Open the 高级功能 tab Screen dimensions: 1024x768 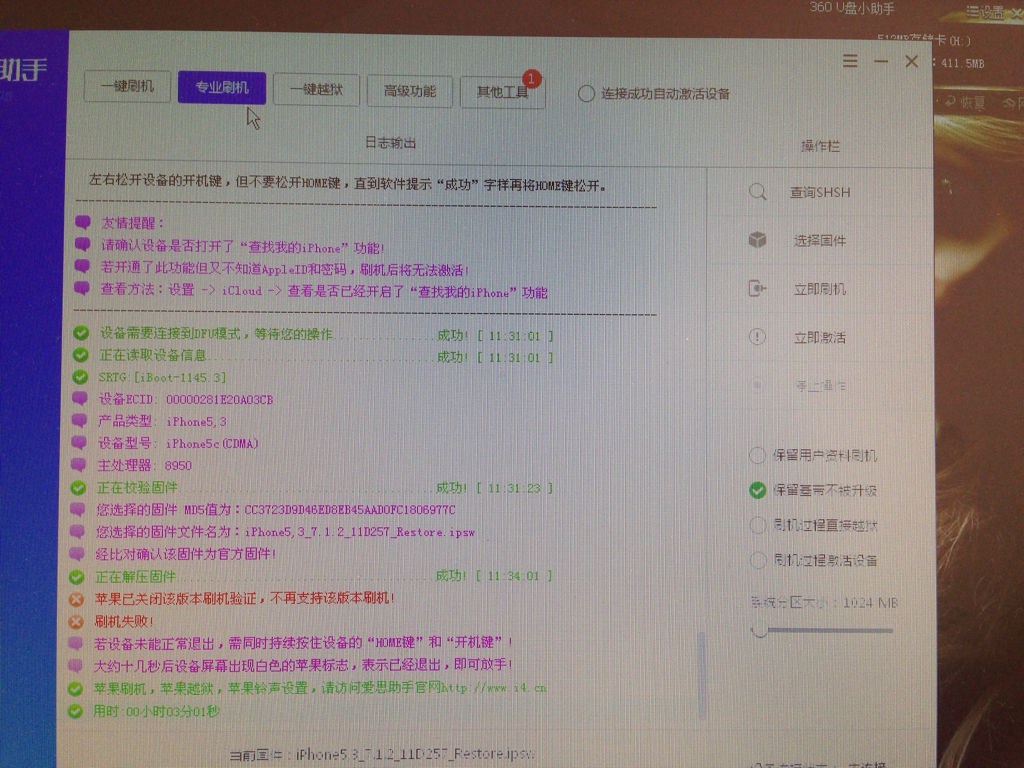pos(409,91)
